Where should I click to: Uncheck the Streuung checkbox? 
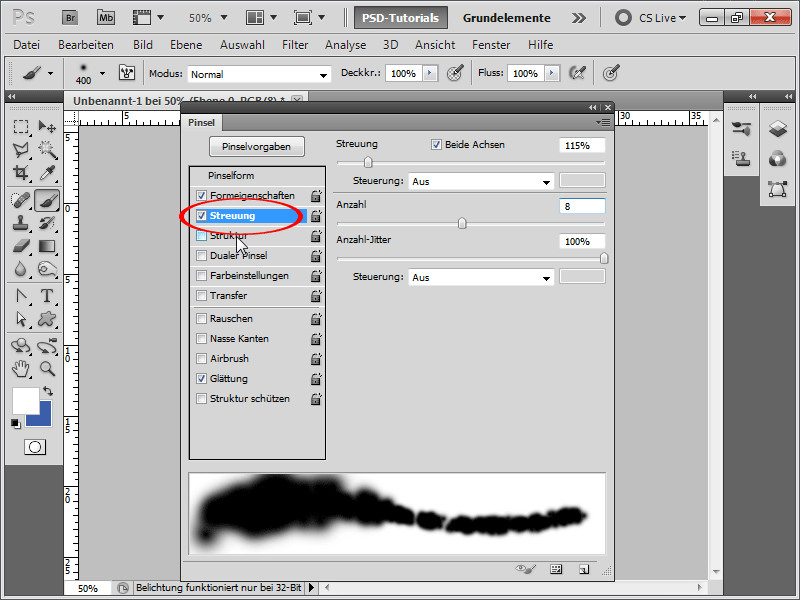[202, 216]
